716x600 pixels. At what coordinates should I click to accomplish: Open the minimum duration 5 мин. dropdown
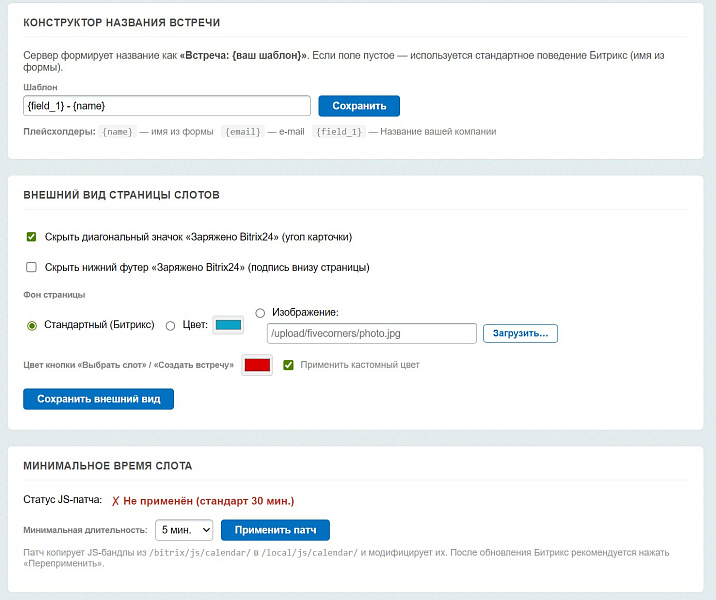[184, 530]
